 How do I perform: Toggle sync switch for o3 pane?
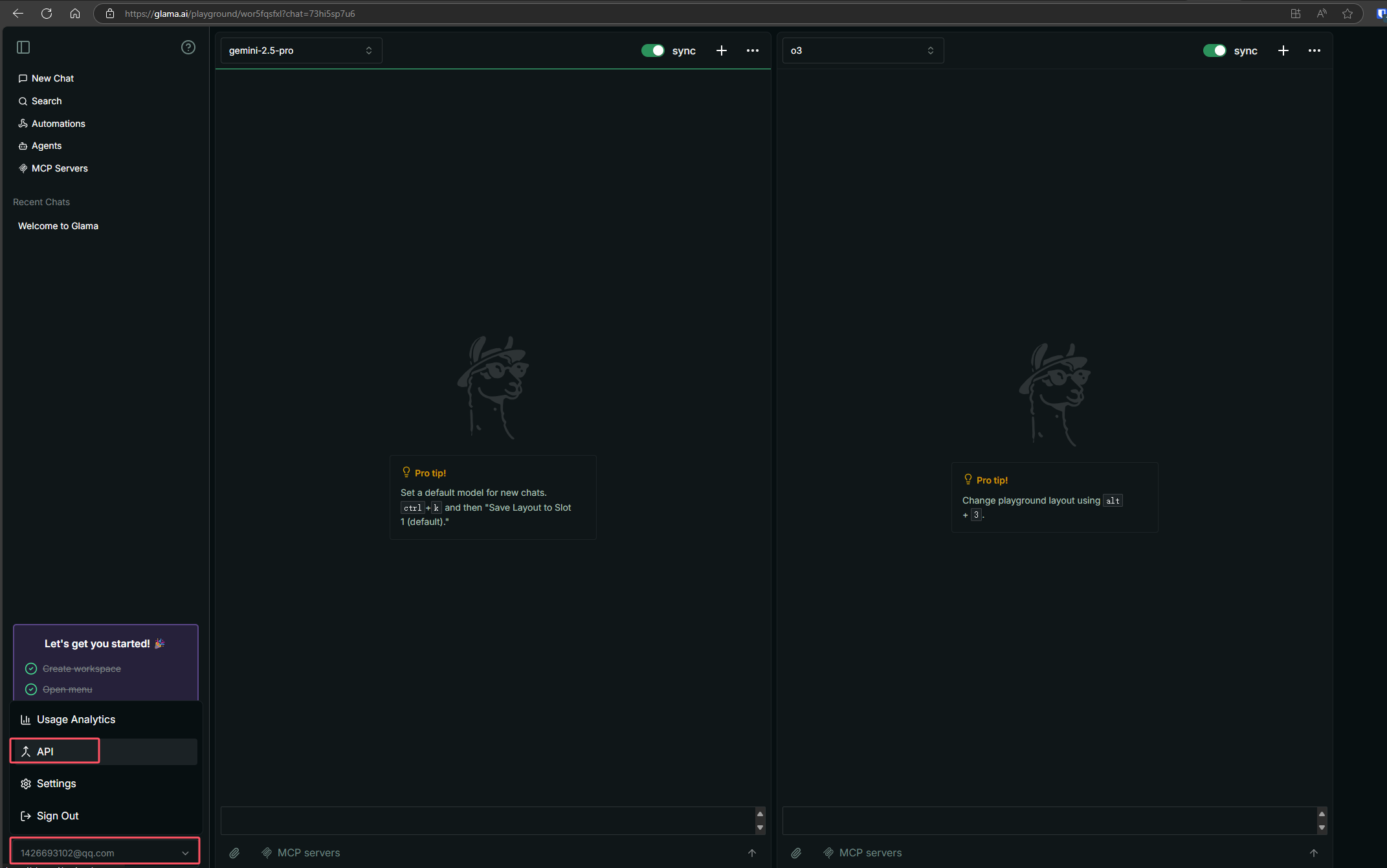coord(1214,50)
